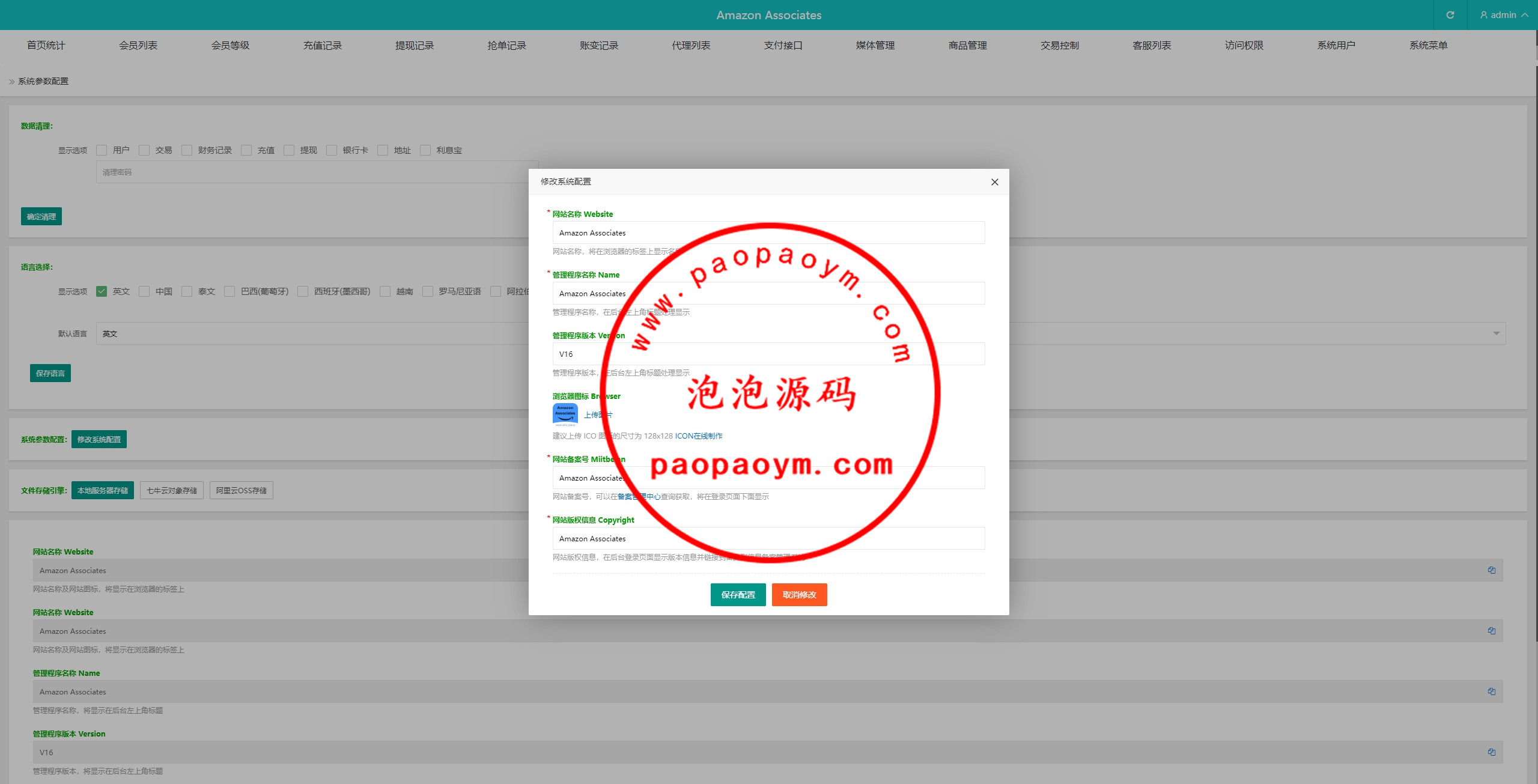
Task: Copy the 管理程序名称 Name value
Action: [1491, 691]
